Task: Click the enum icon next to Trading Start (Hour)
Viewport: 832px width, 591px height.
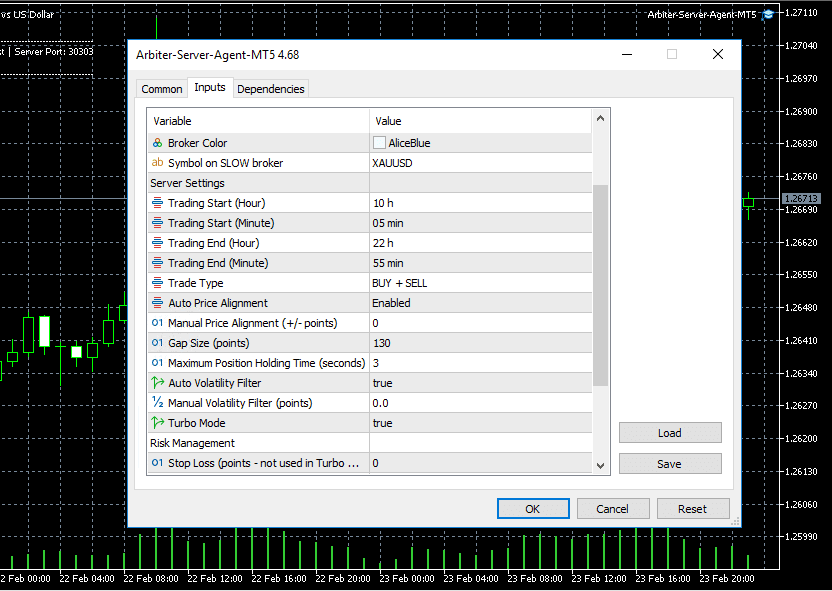Action: 158,203
